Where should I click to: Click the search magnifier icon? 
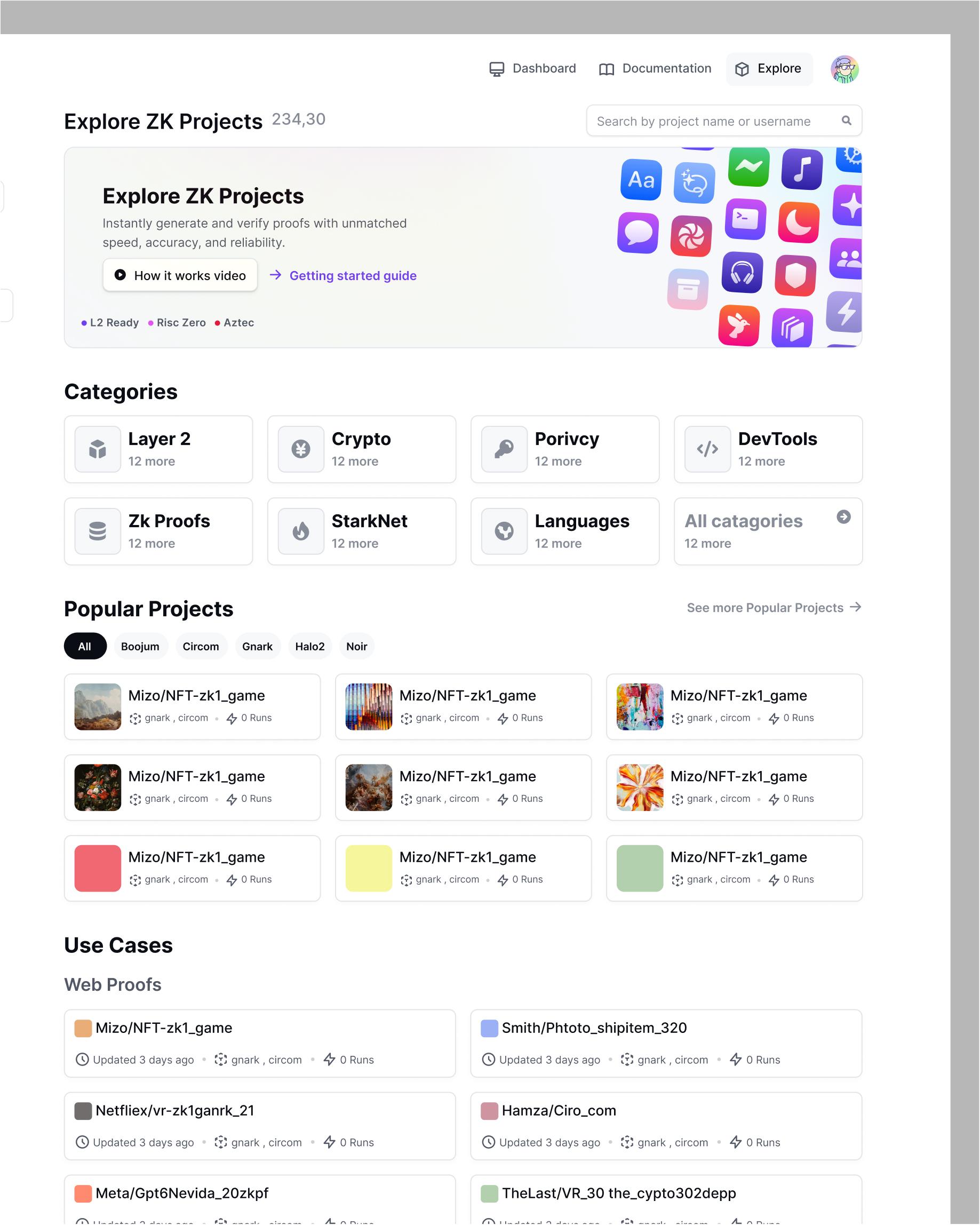click(x=846, y=121)
